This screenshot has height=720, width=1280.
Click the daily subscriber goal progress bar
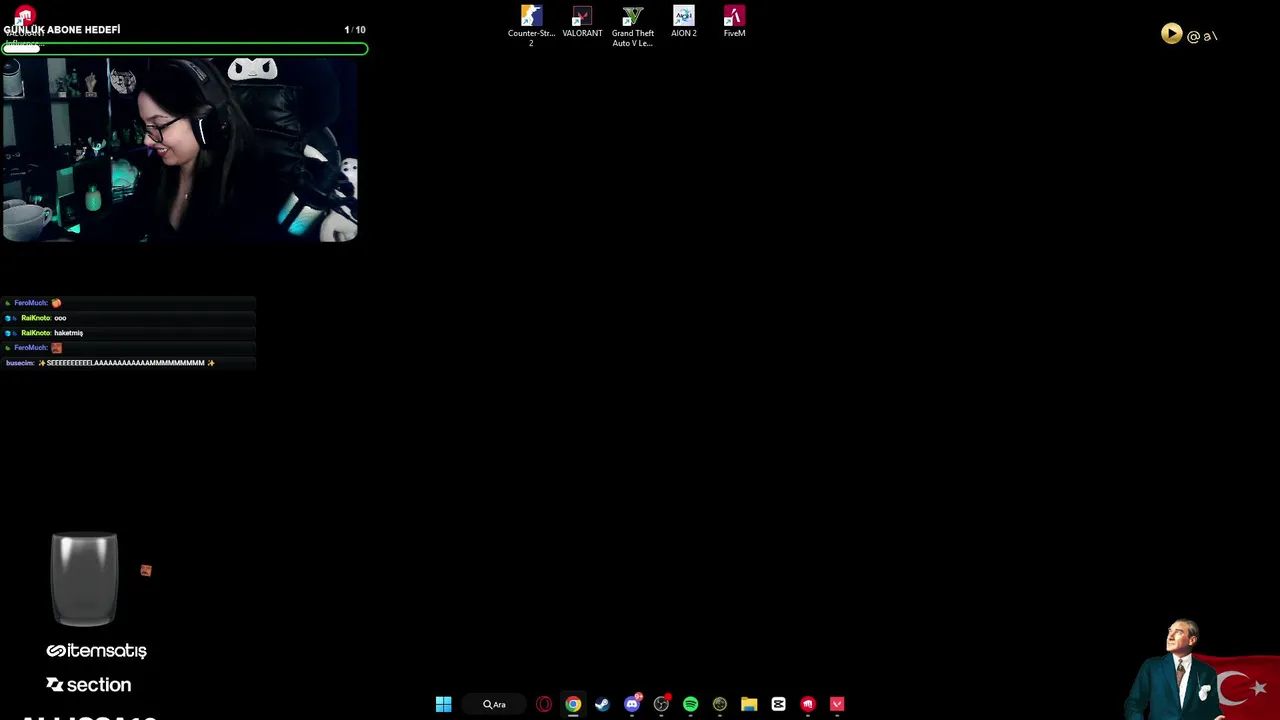[185, 48]
